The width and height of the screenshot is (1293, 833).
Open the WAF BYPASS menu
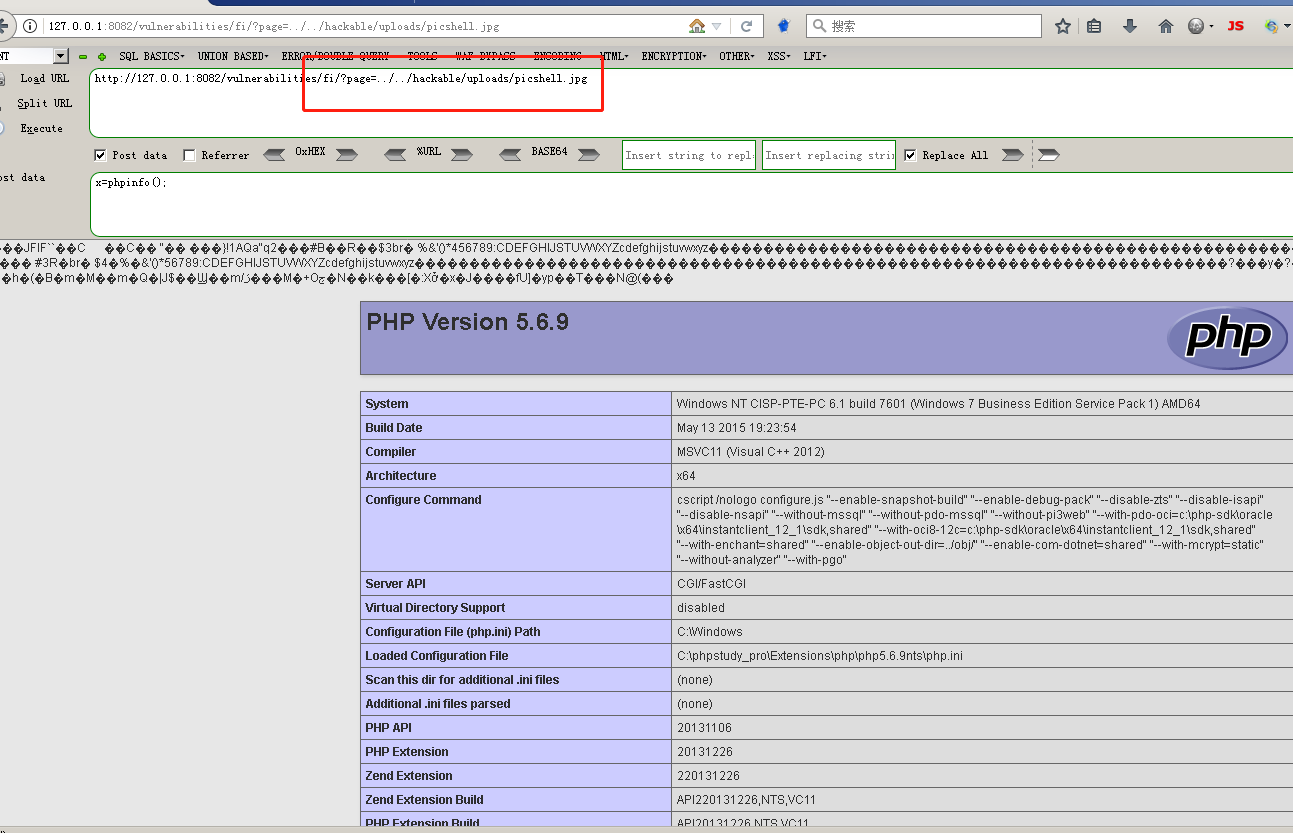tap(488, 57)
